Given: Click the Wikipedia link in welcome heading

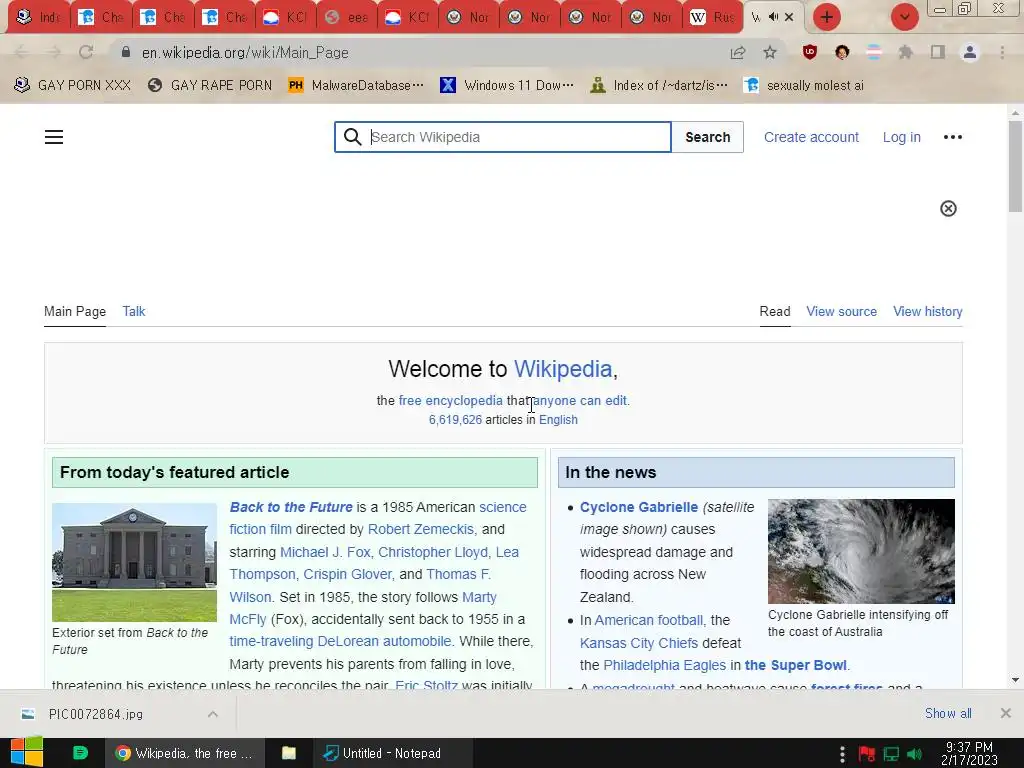Looking at the screenshot, I should pos(563,369).
